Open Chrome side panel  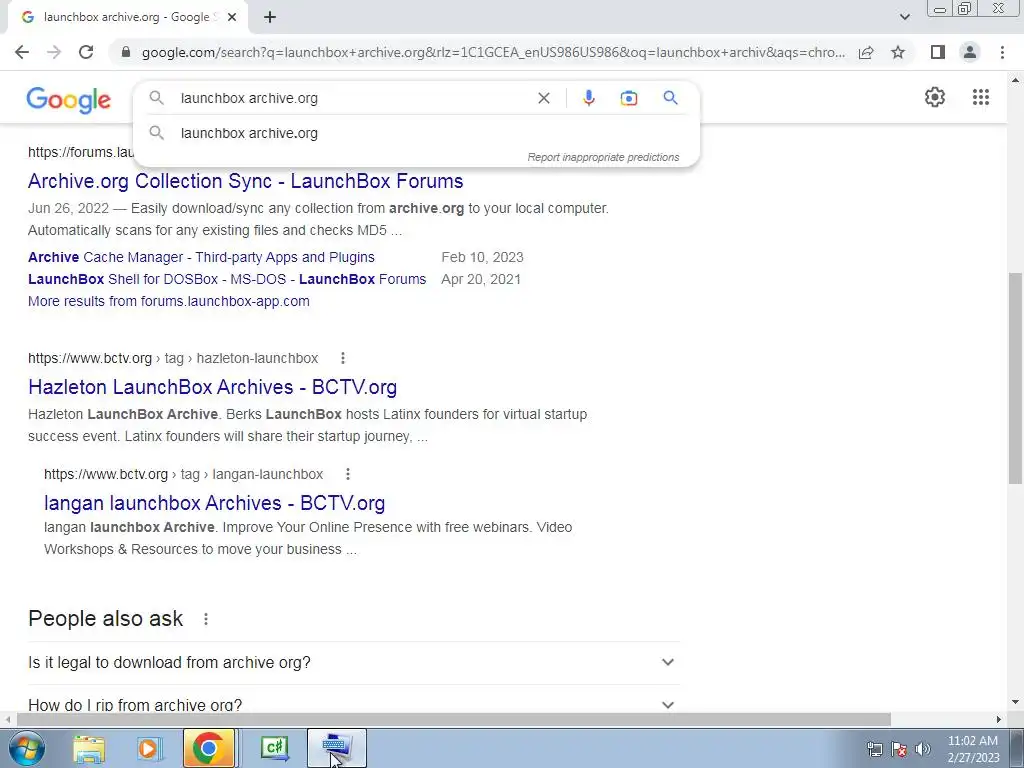(938, 52)
